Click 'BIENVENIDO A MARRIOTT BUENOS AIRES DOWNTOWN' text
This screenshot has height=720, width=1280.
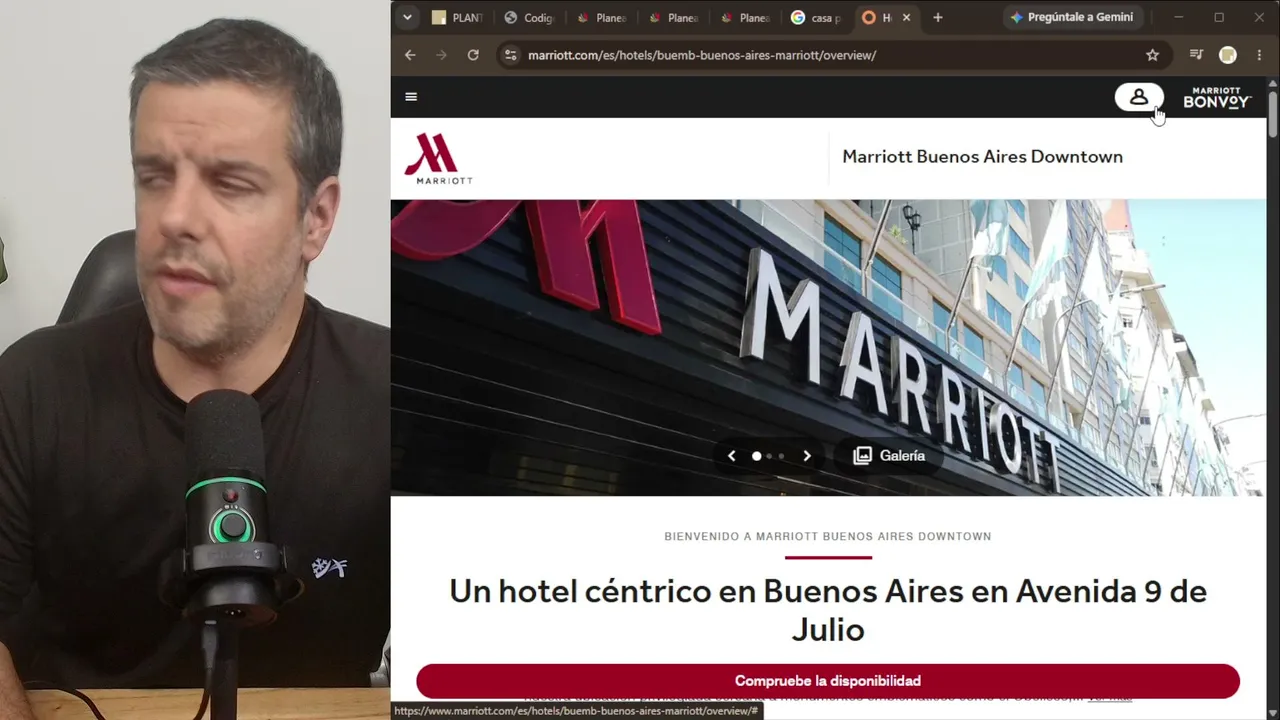pos(828,537)
